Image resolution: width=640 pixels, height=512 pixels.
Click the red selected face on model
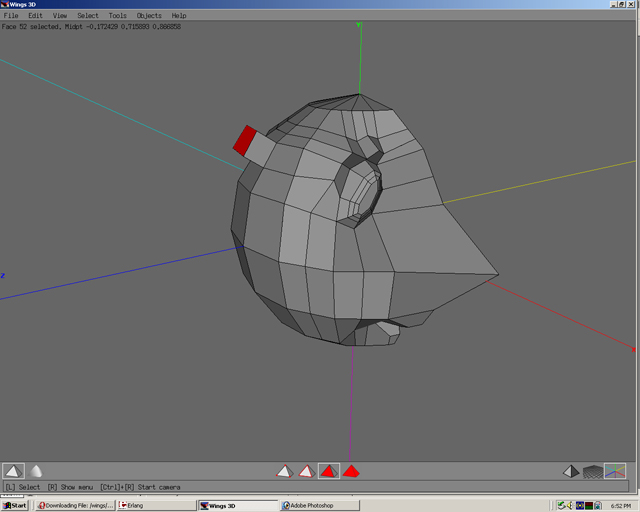244,140
